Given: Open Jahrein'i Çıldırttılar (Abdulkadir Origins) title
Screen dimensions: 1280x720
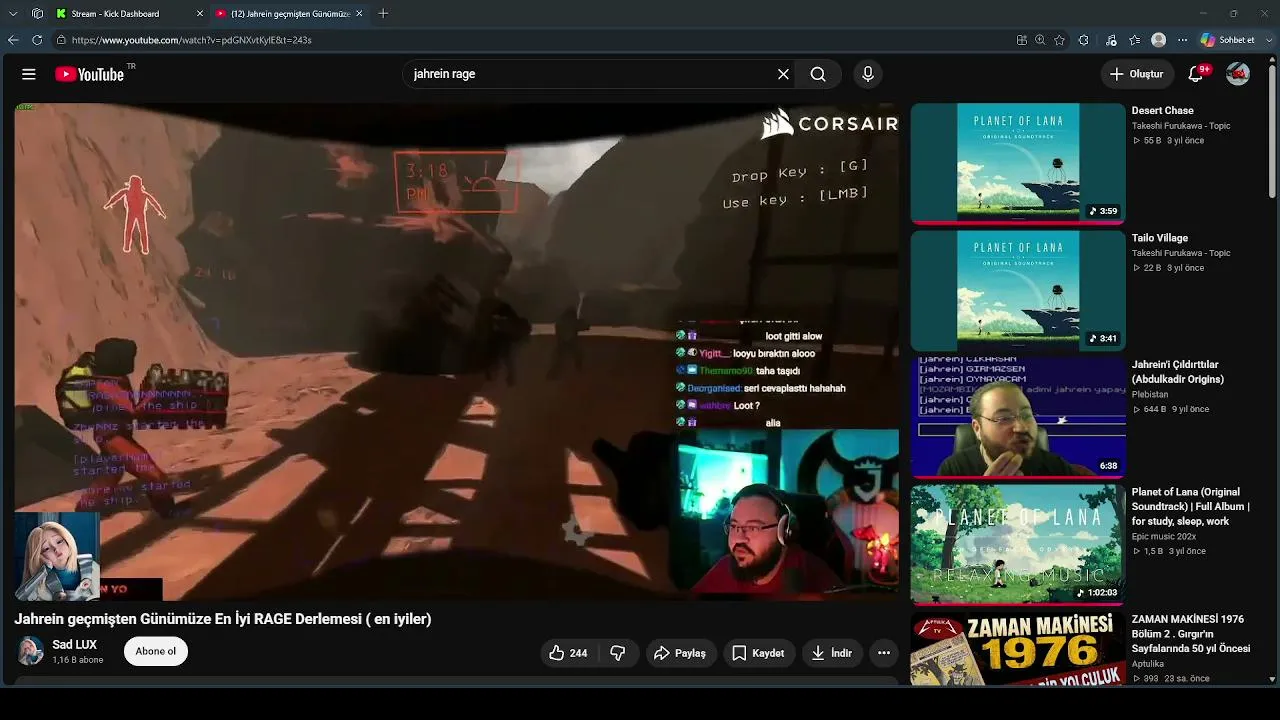Looking at the screenshot, I should tap(1179, 372).
